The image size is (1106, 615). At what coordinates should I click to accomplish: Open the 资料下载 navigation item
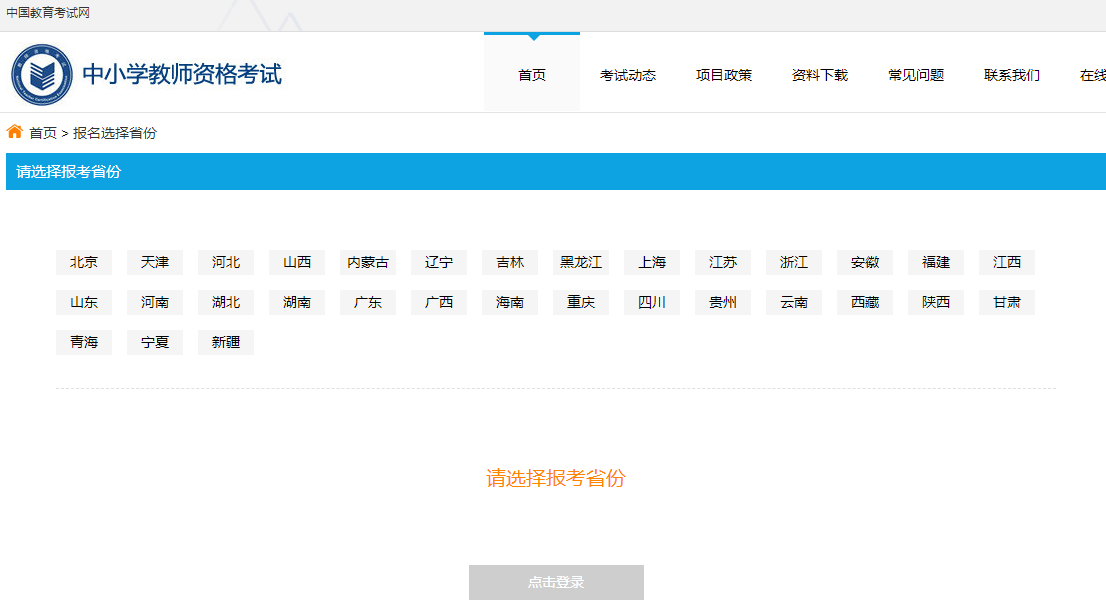[820, 75]
